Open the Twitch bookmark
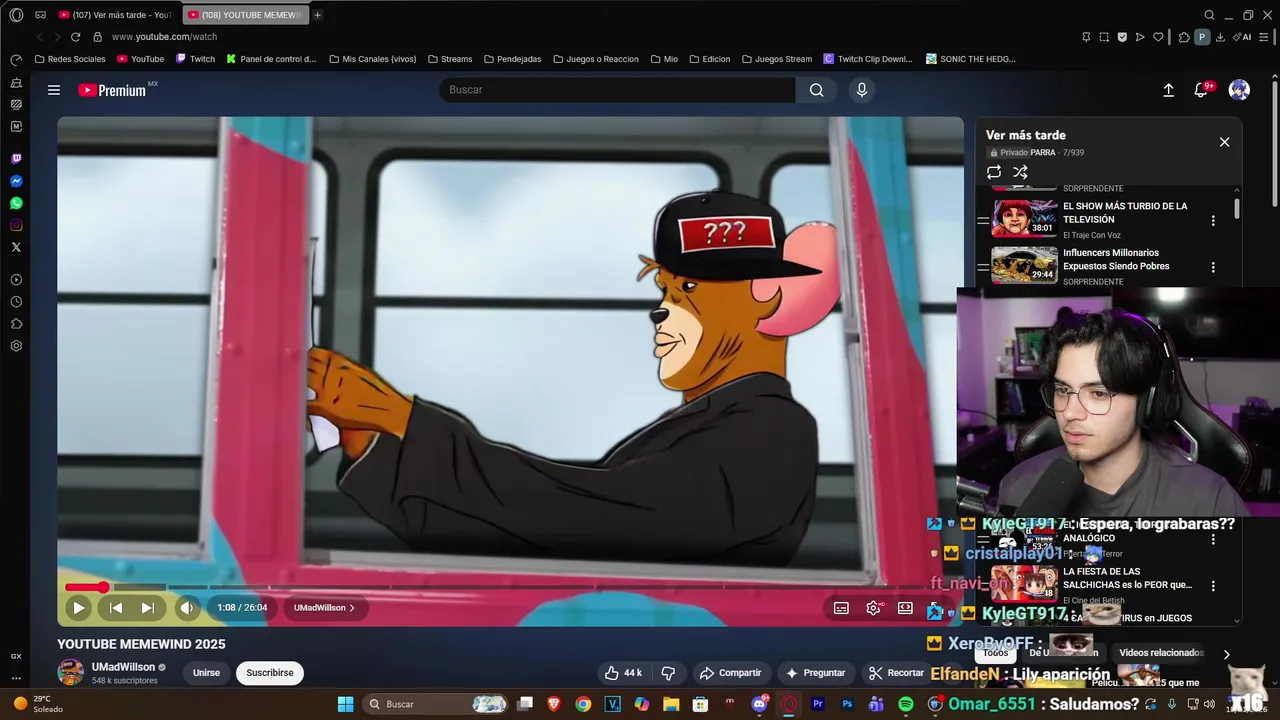Screen dimensions: 1280x720 pyautogui.click(x=195, y=59)
